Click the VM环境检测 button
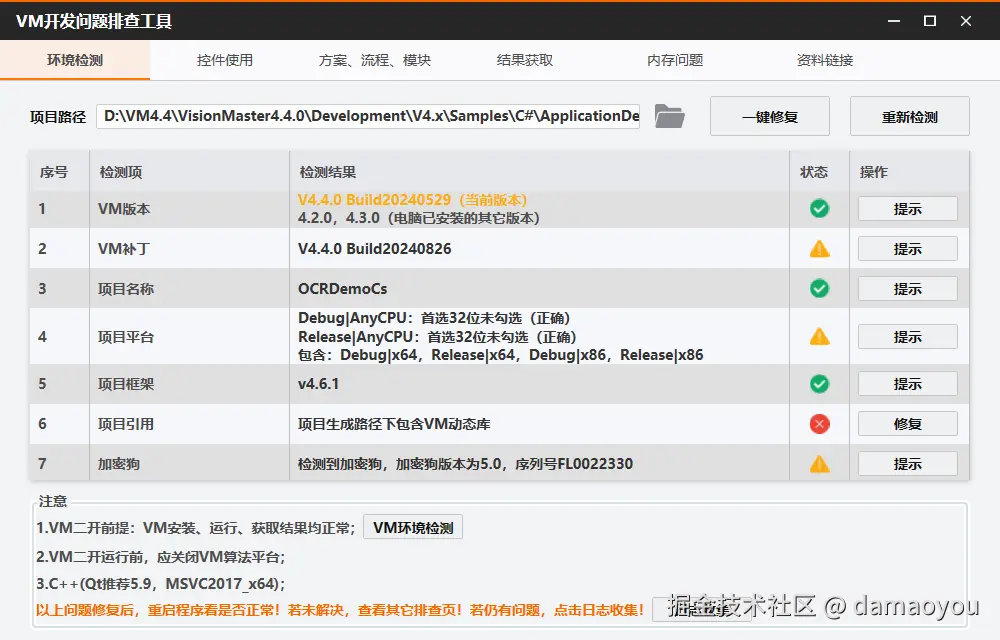1000x640 pixels. [x=413, y=527]
